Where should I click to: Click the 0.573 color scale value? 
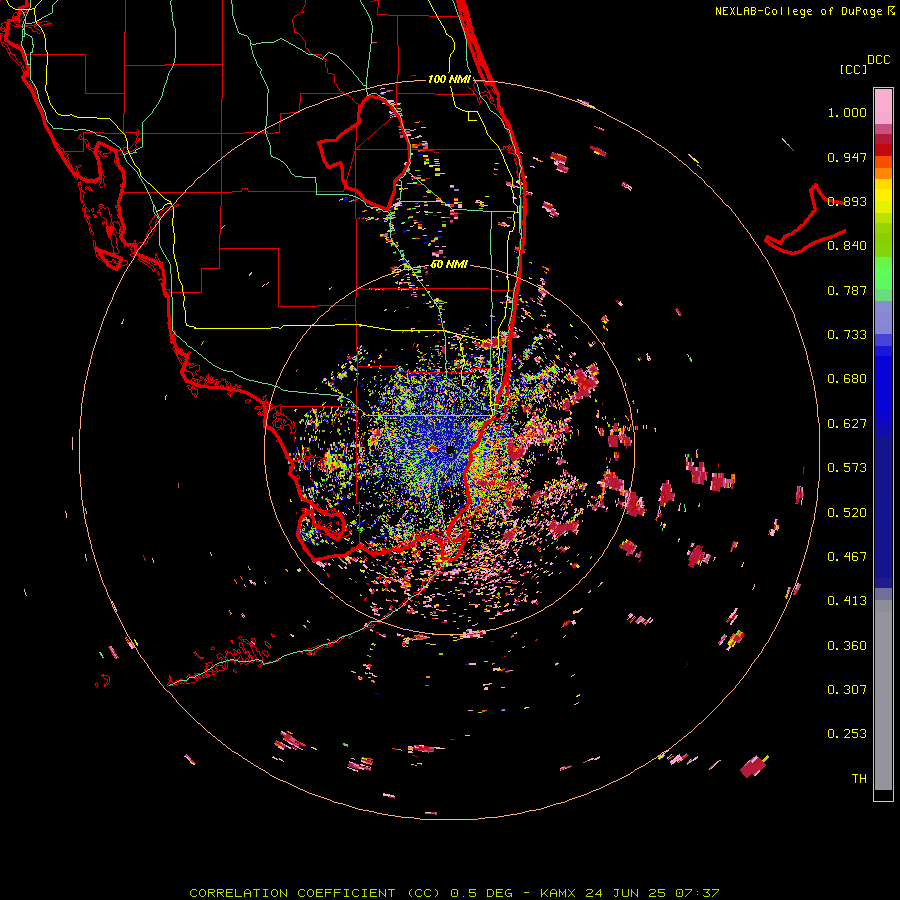(x=847, y=468)
